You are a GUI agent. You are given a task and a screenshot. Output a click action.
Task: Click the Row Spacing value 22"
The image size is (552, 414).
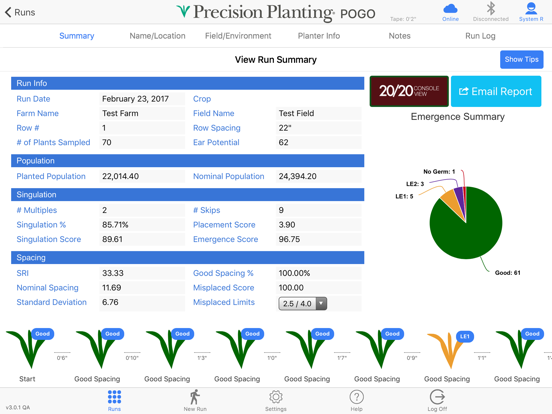click(x=319, y=128)
